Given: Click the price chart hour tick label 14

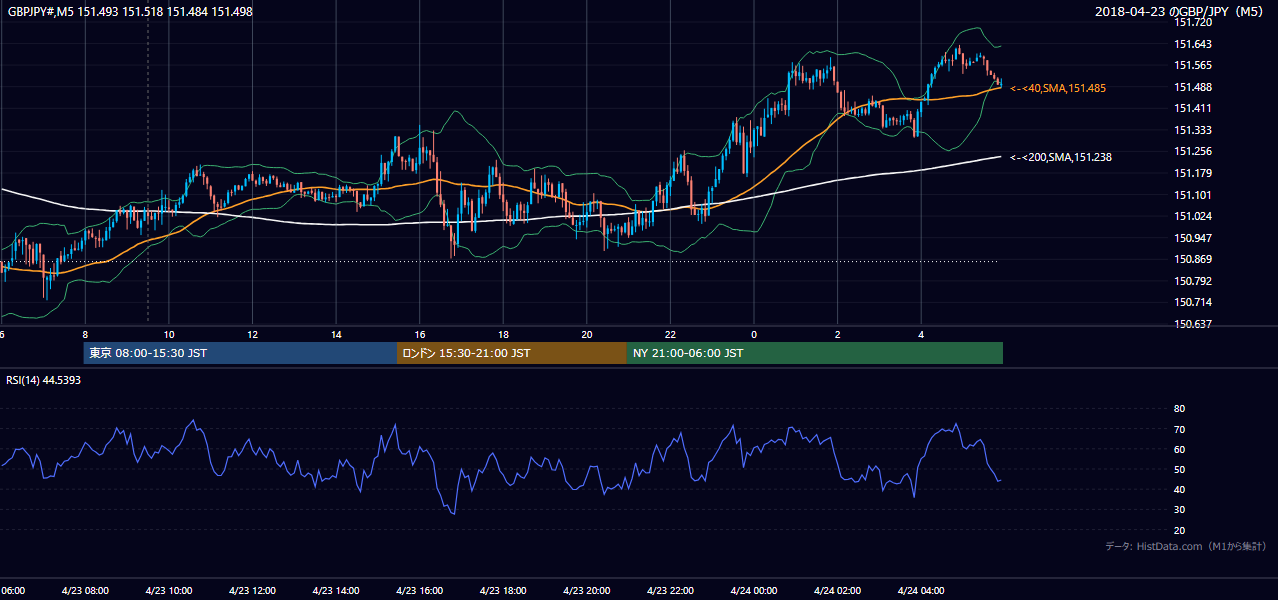Looking at the screenshot, I should (x=336, y=334).
